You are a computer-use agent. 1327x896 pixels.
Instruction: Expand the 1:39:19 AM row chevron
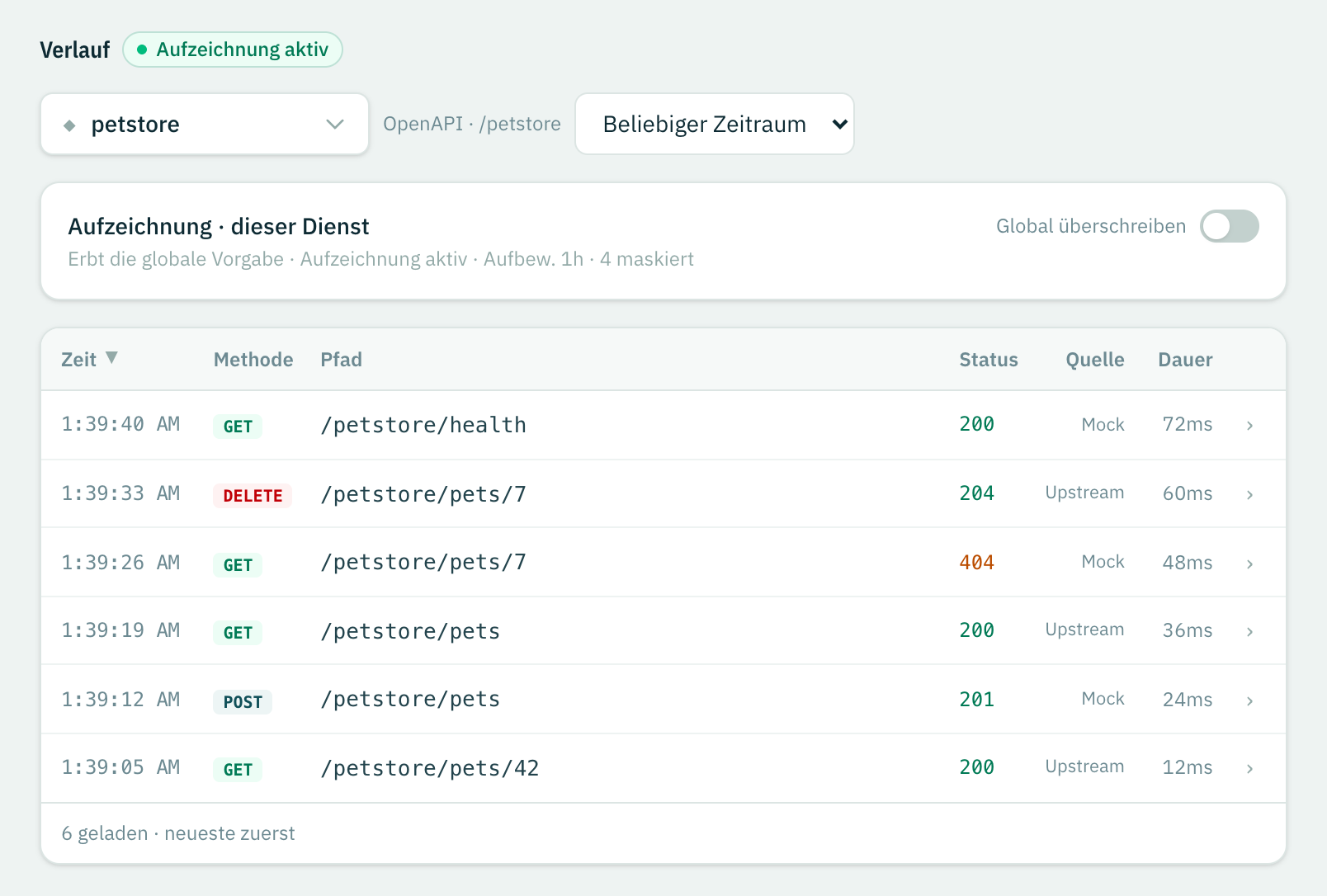point(1250,631)
